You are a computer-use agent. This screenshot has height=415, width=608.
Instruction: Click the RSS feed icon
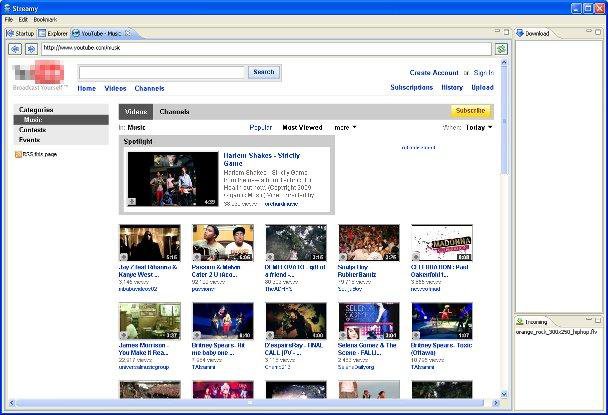pos(18,154)
